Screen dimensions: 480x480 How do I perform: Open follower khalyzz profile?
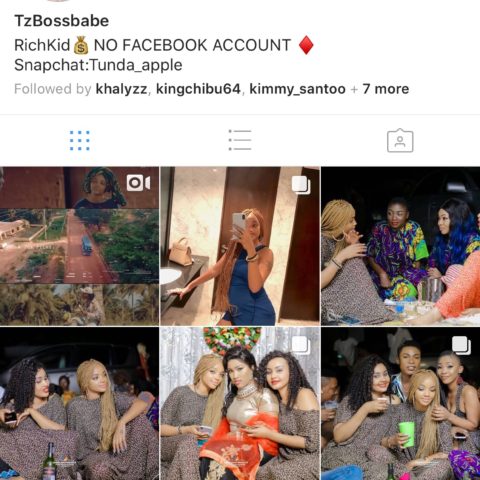tap(121, 89)
